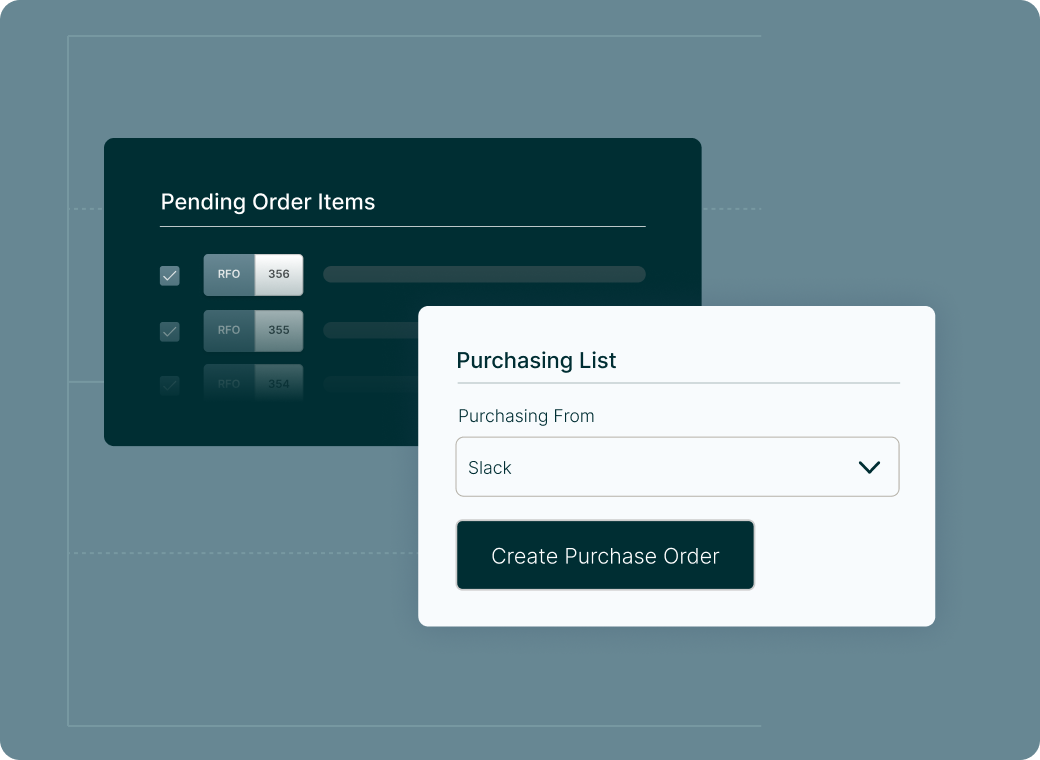
Task: Click the description bar for RFO 355
Action: (x=370, y=330)
